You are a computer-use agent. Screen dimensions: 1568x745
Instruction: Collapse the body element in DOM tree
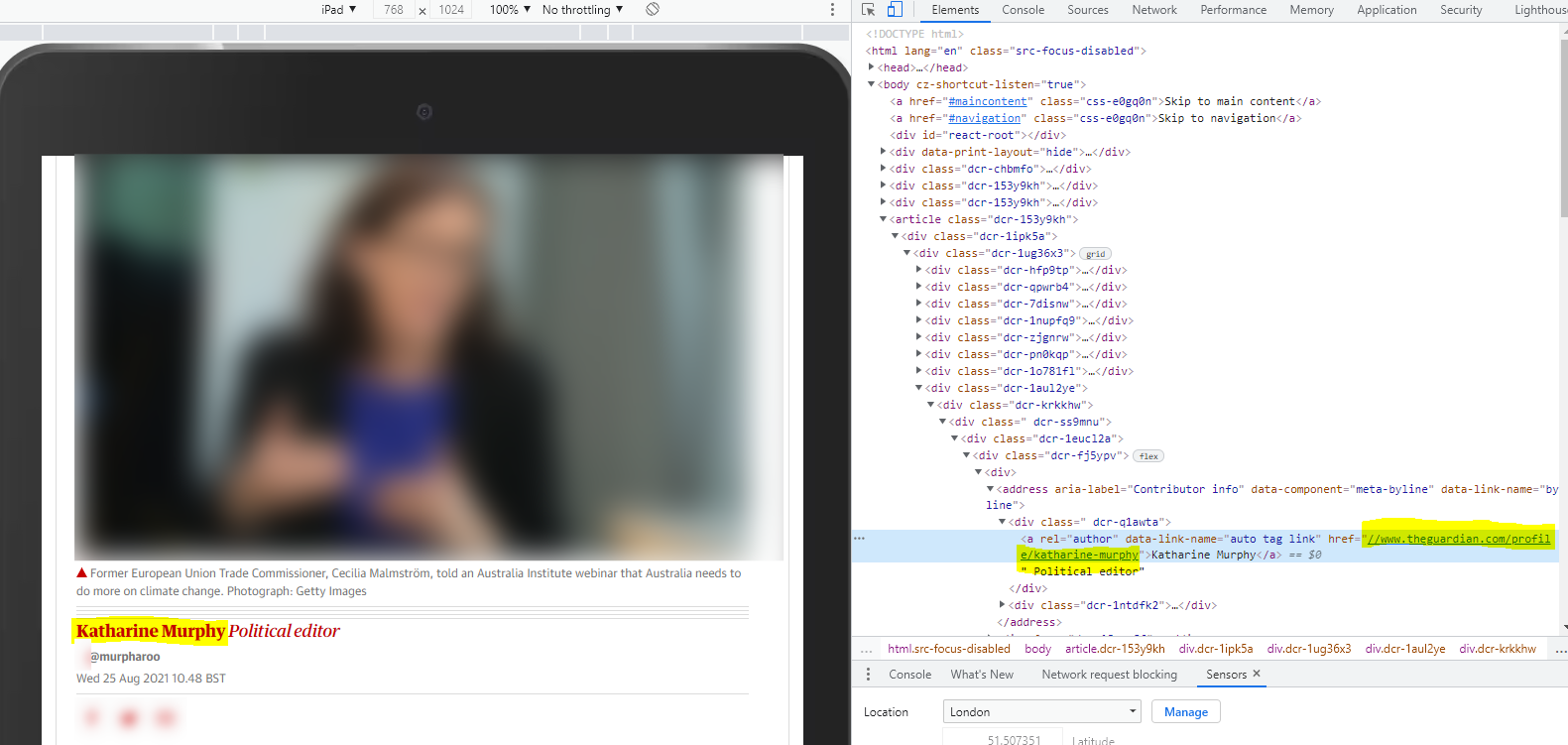coord(872,84)
